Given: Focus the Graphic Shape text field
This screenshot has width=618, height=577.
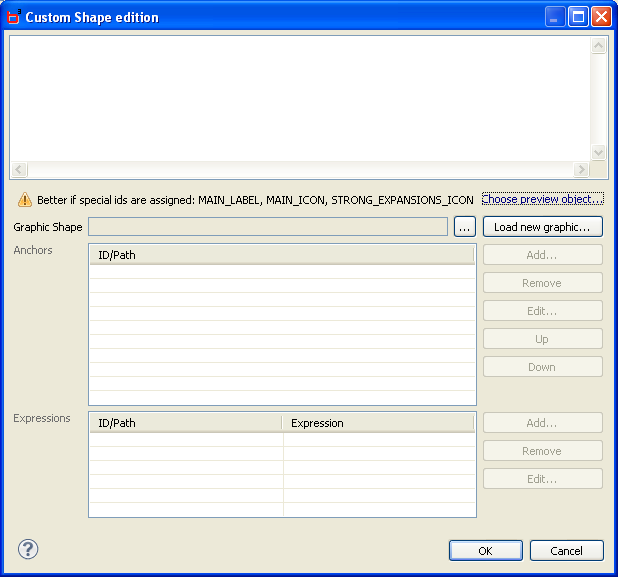Looking at the screenshot, I should pos(268,227).
